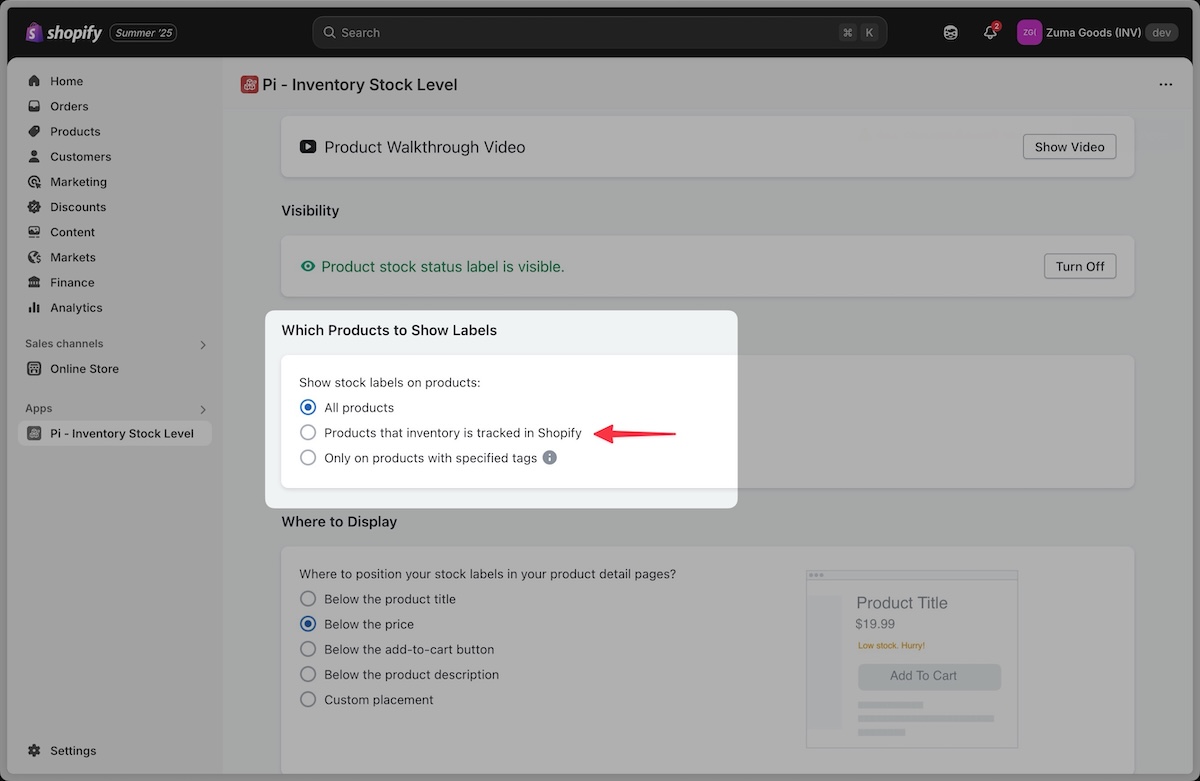This screenshot has width=1200, height=781.
Task: Choose Custom placement option
Action: tap(308, 700)
